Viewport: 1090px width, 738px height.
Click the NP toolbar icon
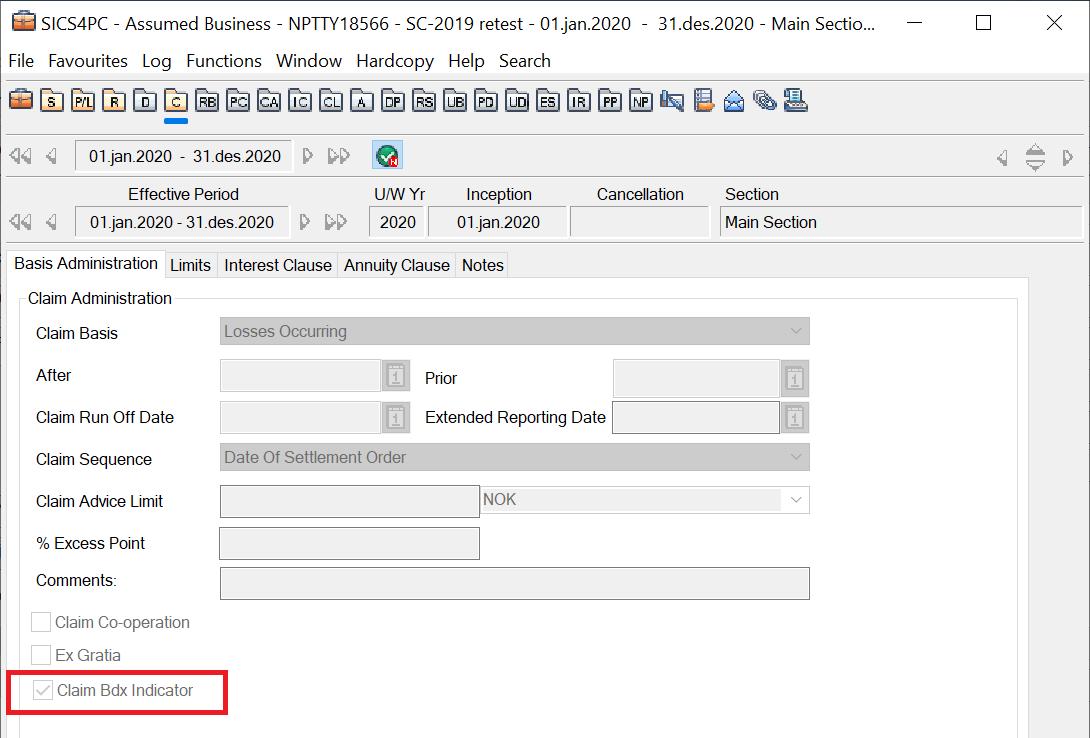(640, 100)
